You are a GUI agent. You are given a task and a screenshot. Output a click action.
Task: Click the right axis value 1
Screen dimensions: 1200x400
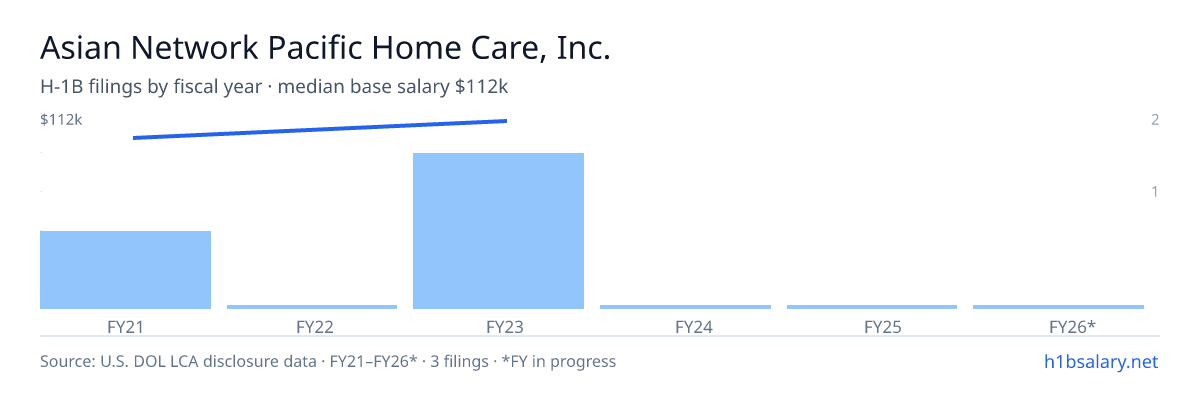(1155, 191)
